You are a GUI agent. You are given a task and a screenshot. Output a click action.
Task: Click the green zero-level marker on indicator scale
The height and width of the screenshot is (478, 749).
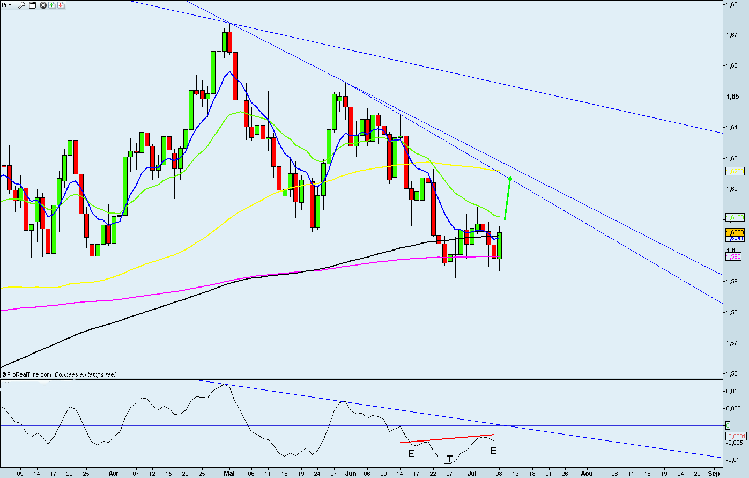728,425
